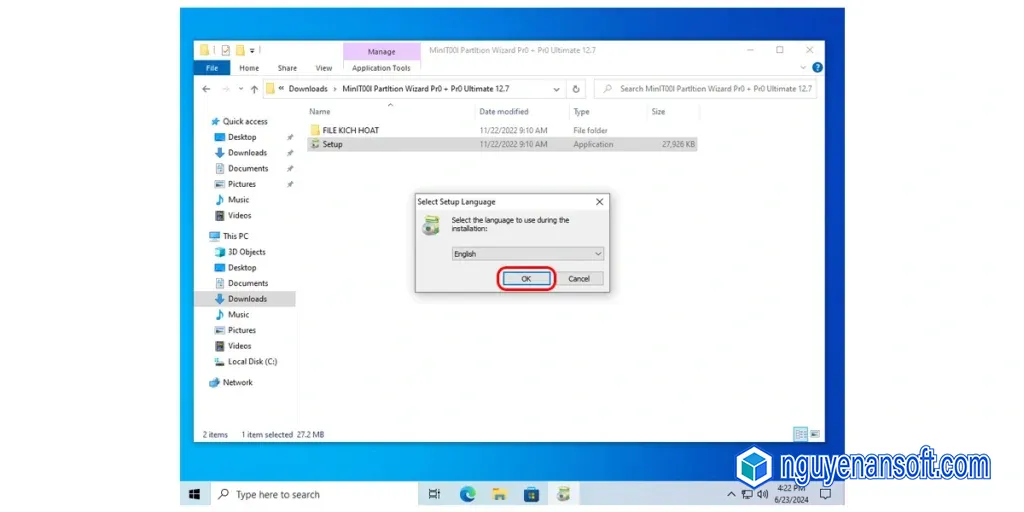Select This PC in navigation pane
Screen dimensions: 1024x512
click(x=235, y=236)
